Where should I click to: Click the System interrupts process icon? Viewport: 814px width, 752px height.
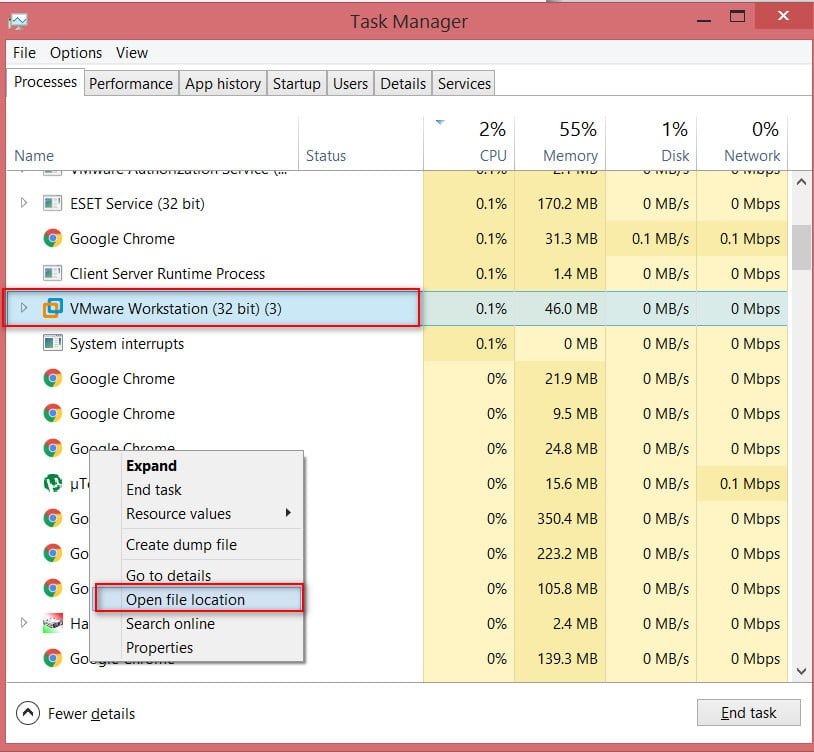point(52,344)
